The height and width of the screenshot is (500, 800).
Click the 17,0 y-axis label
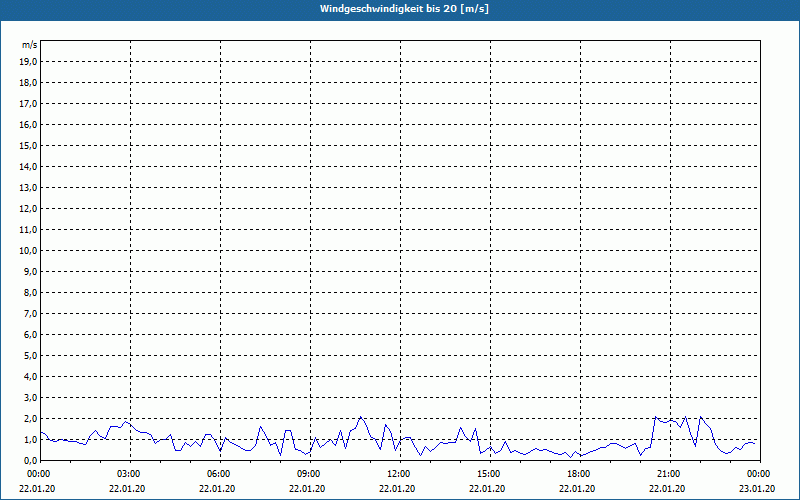tap(28, 104)
